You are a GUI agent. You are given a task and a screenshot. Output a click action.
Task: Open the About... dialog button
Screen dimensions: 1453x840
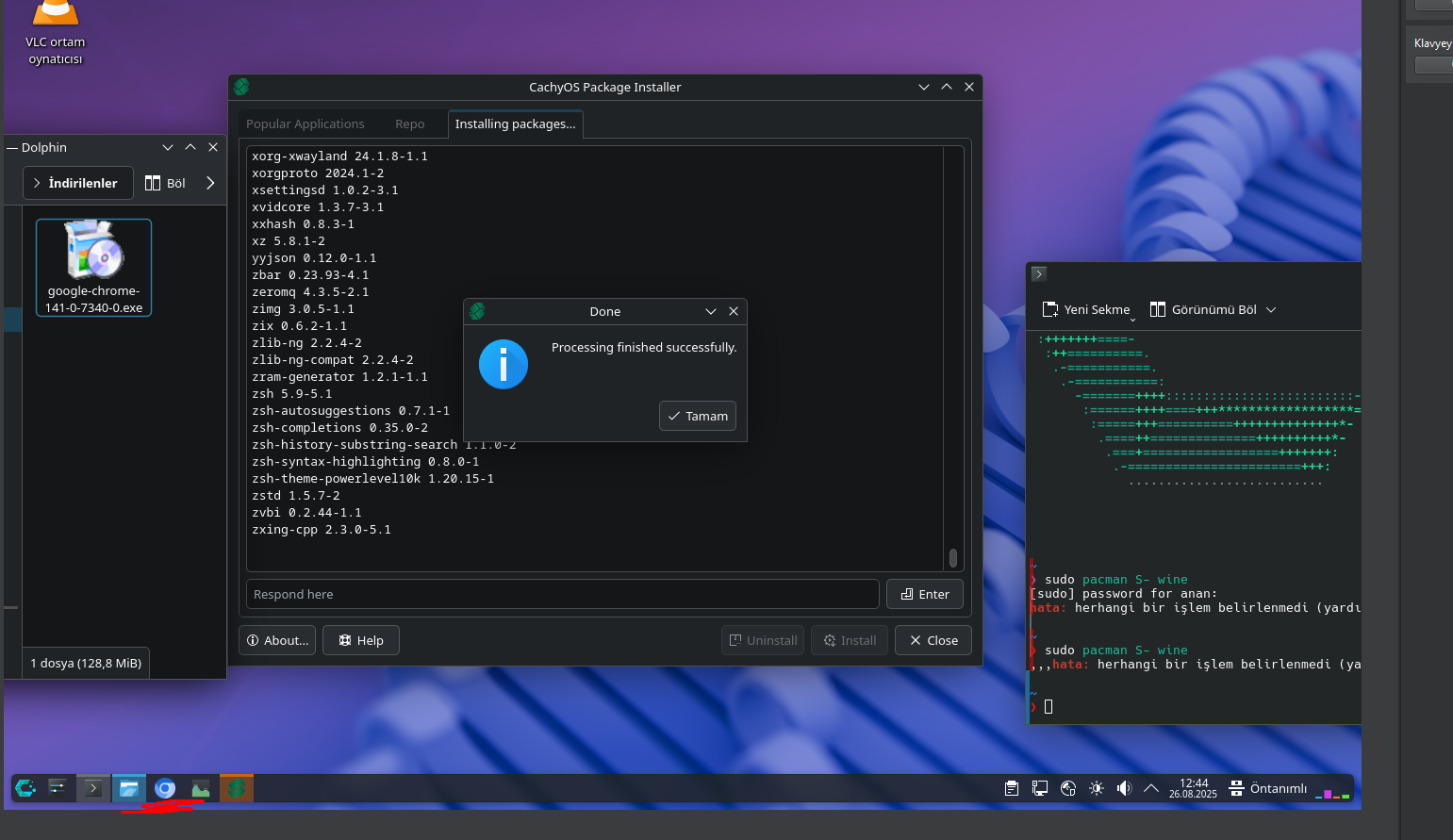[277, 640]
